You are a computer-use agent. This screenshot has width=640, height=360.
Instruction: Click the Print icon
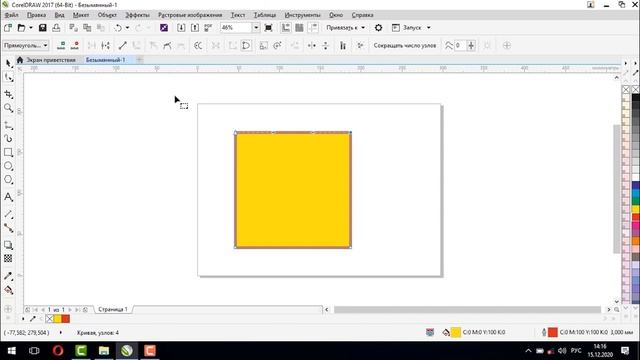click(x=56, y=28)
